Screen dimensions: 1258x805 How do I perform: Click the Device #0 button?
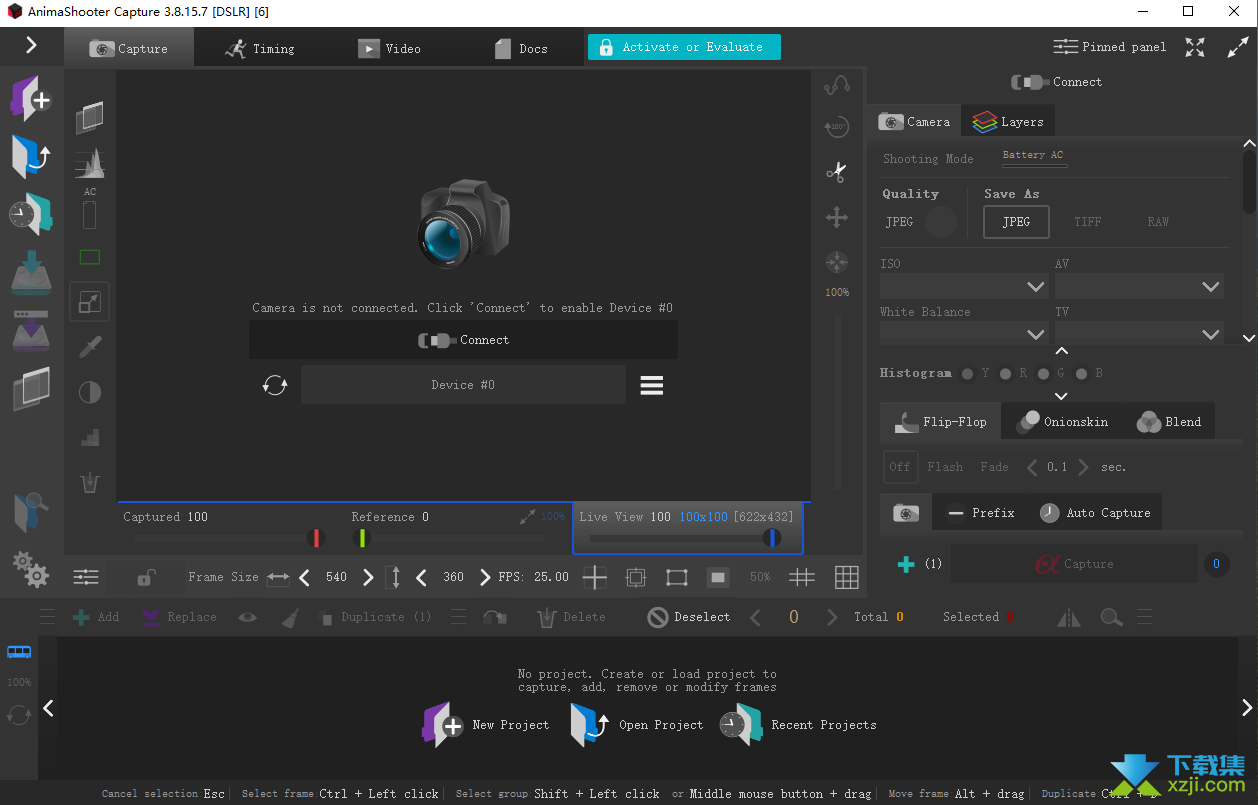click(x=463, y=385)
